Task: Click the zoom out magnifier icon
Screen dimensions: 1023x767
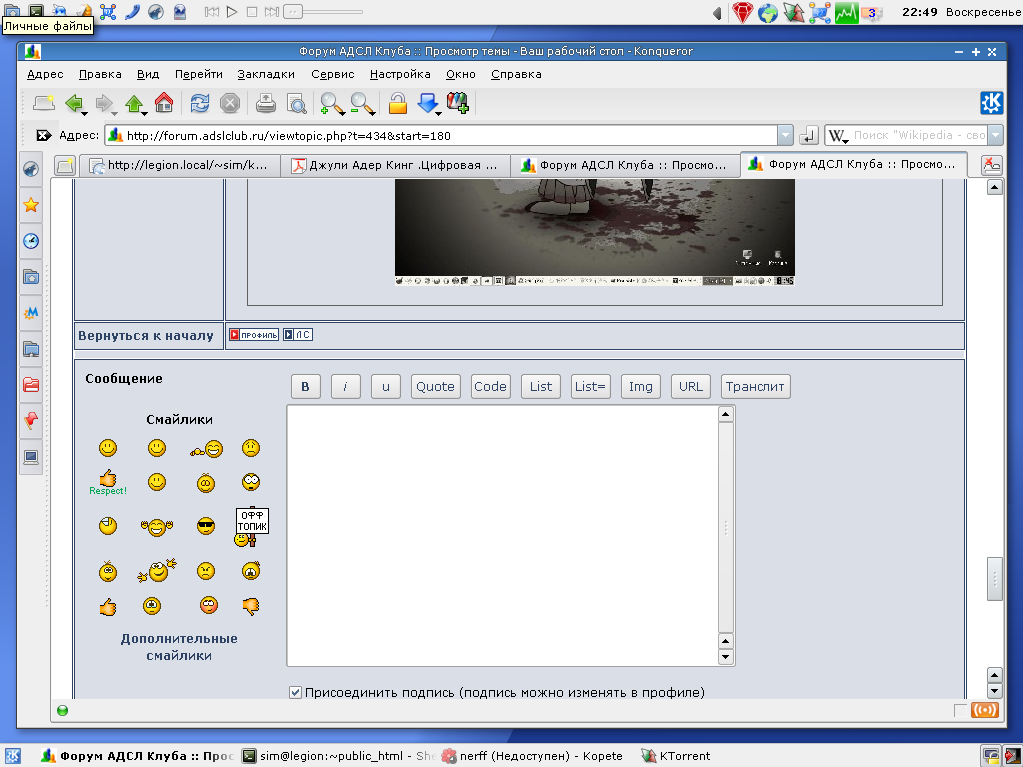Action: pos(361,103)
